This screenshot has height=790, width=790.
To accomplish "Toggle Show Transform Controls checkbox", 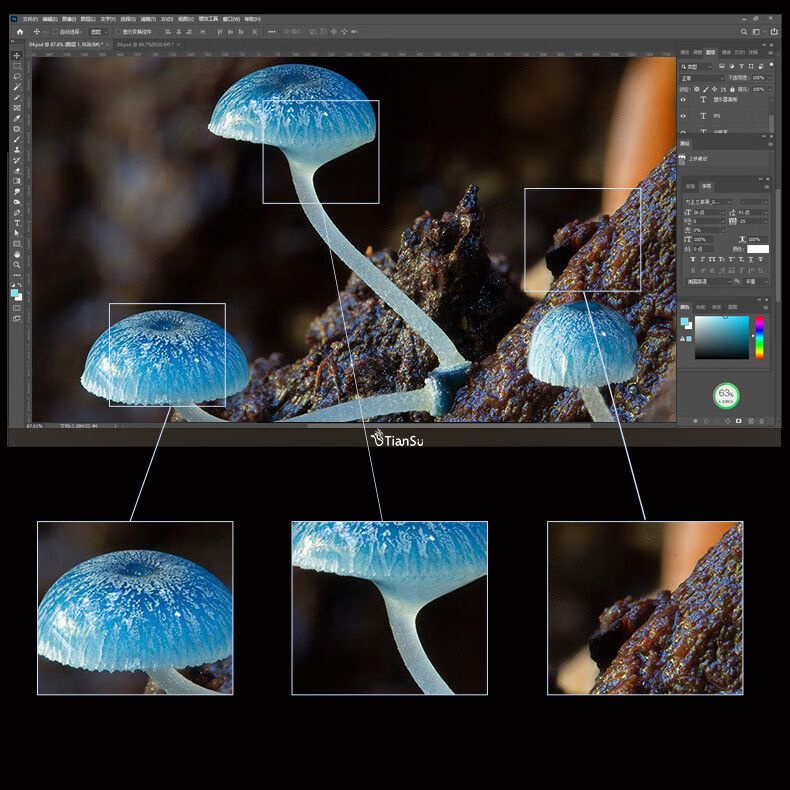I will point(118,32).
